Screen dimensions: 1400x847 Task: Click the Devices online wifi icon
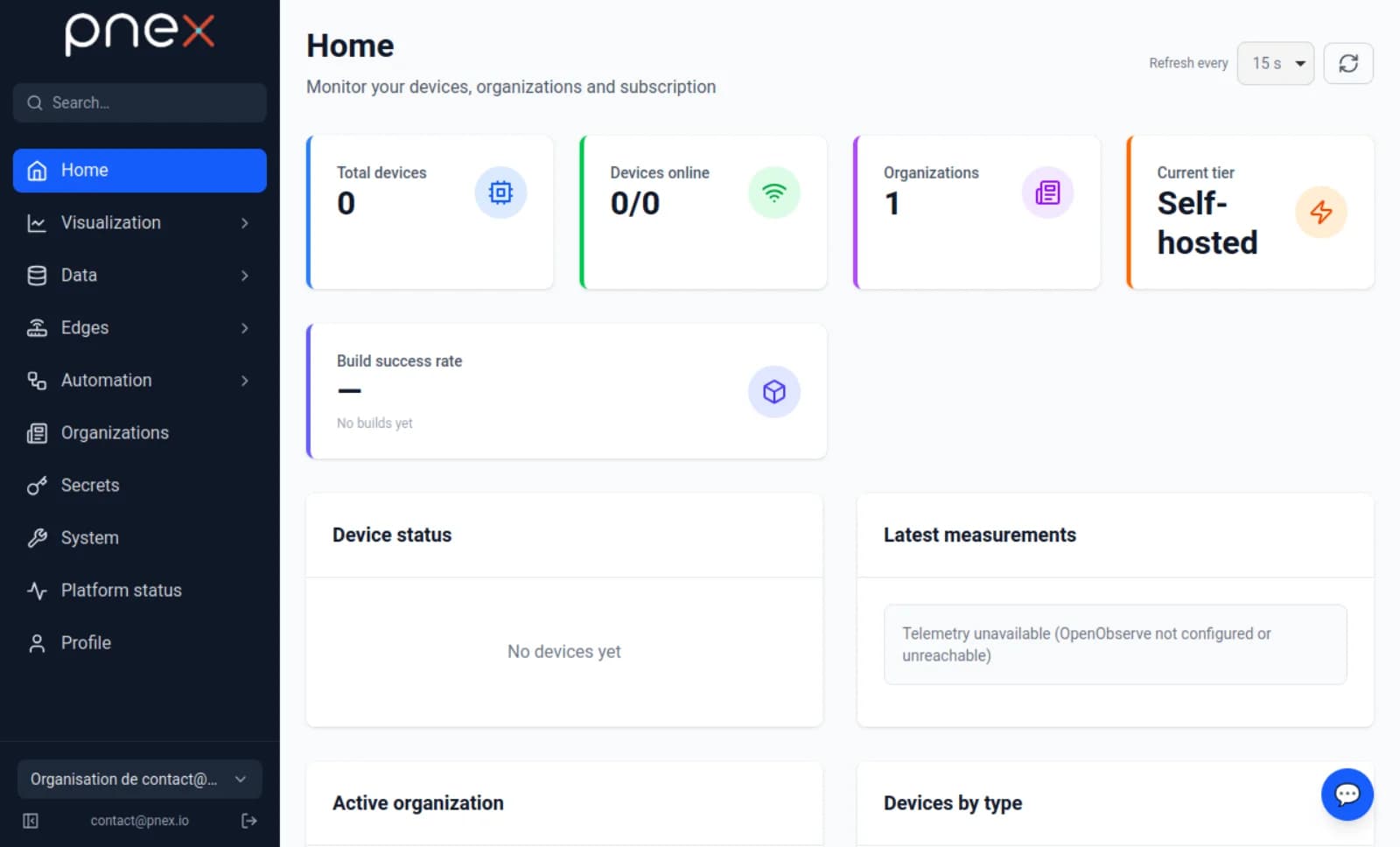point(773,192)
